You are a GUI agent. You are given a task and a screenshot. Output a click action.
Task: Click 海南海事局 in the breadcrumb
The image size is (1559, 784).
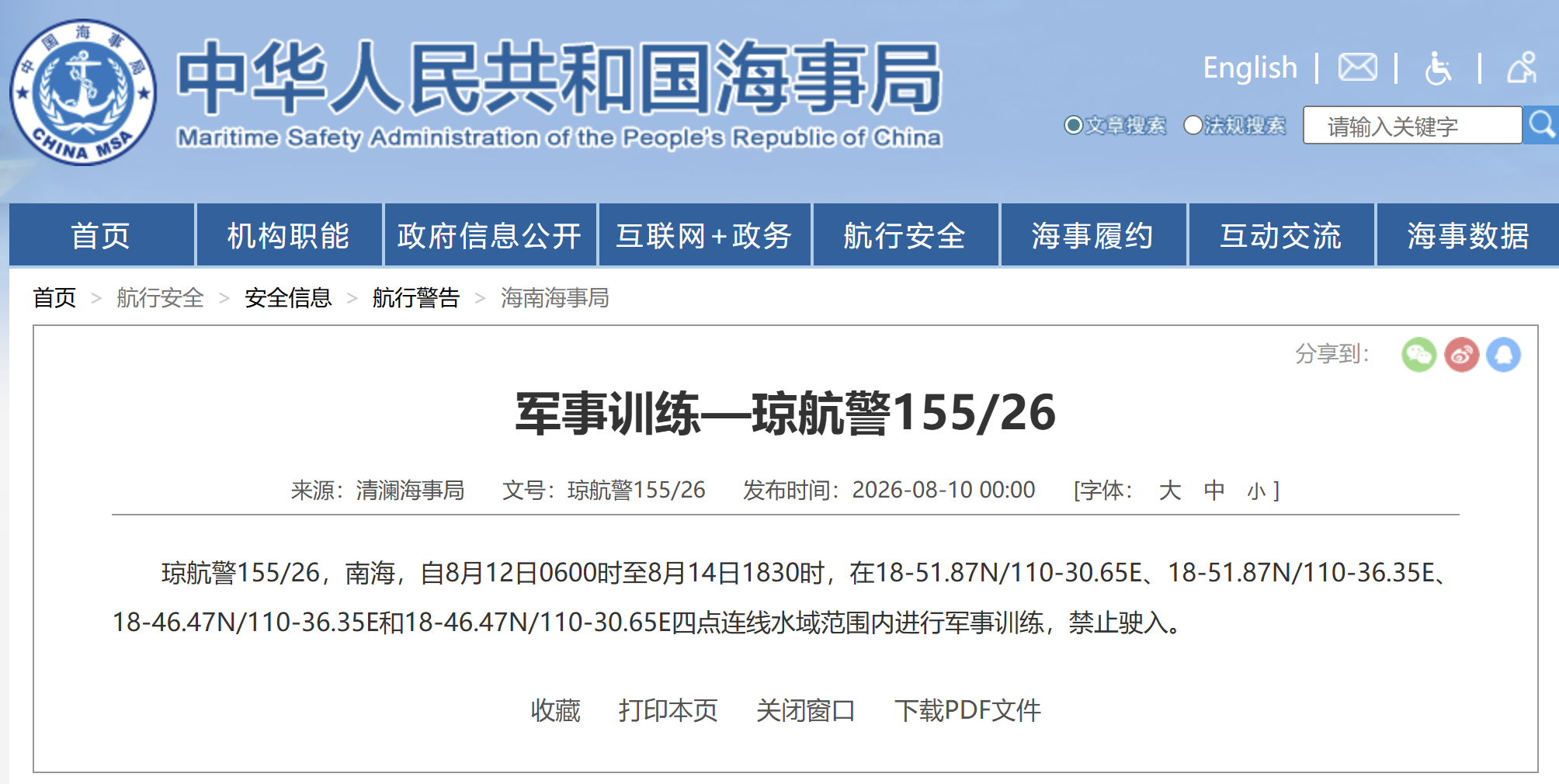pos(554,297)
